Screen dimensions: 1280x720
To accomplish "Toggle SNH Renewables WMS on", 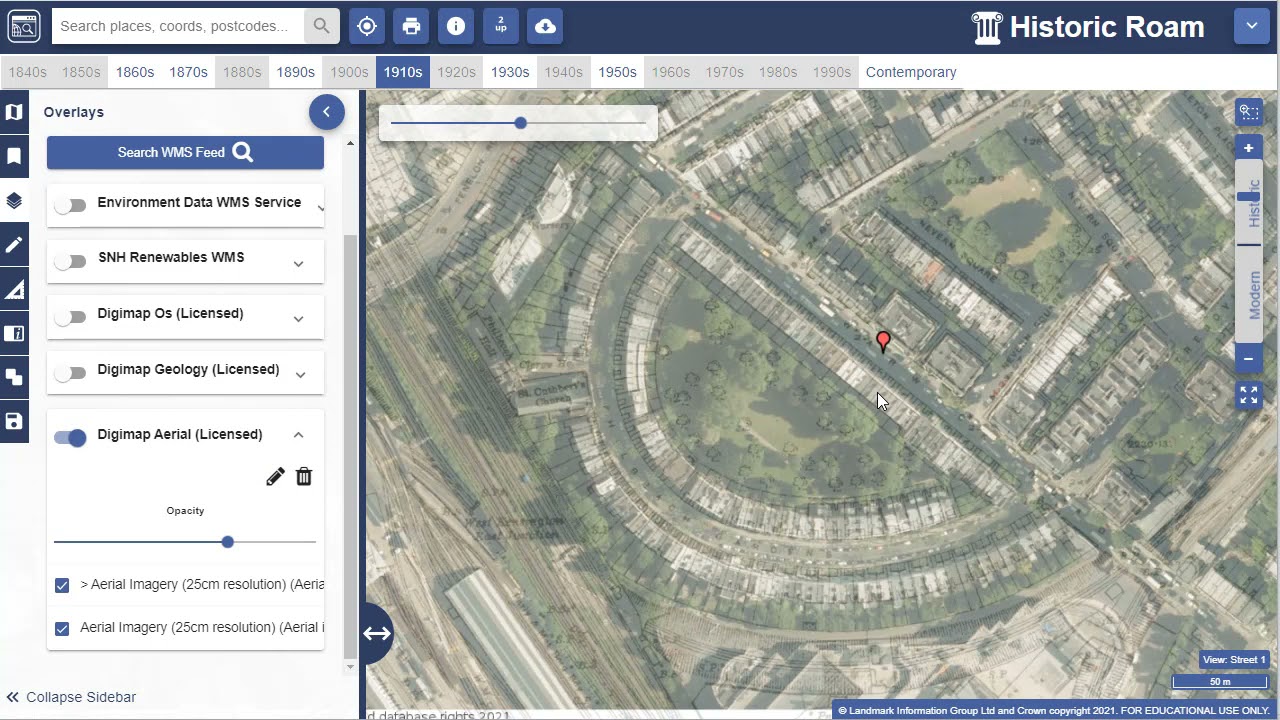I will (x=70, y=261).
